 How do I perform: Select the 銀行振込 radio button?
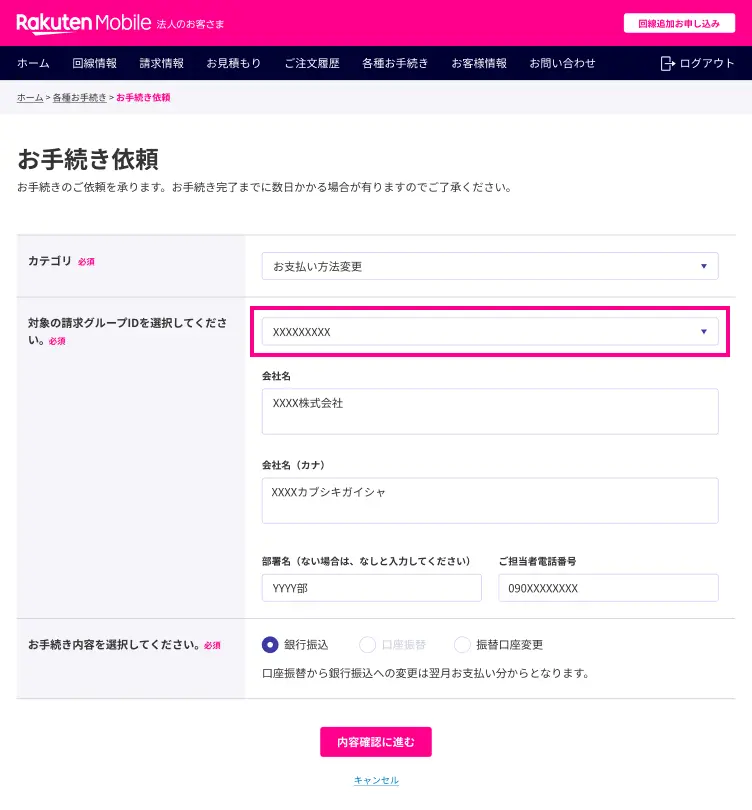tap(270, 644)
